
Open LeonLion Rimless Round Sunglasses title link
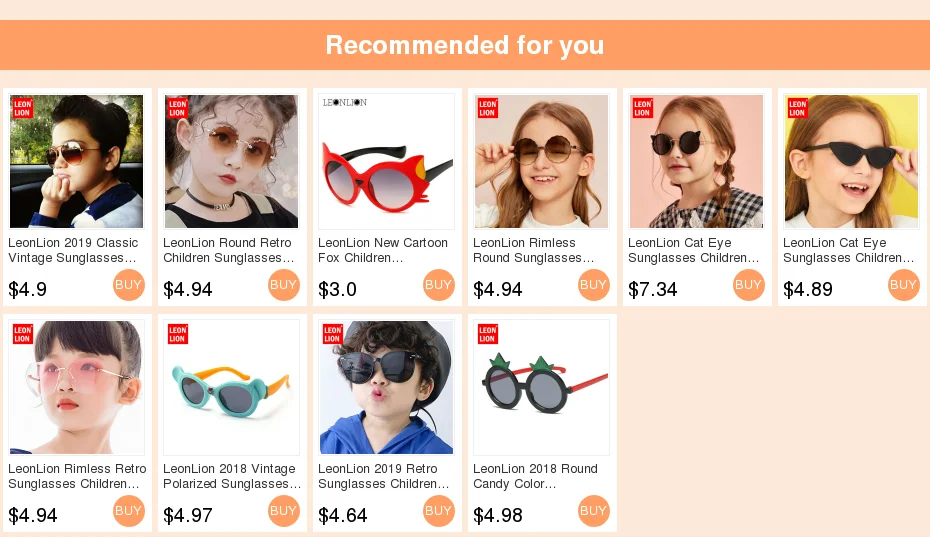point(534,250)
